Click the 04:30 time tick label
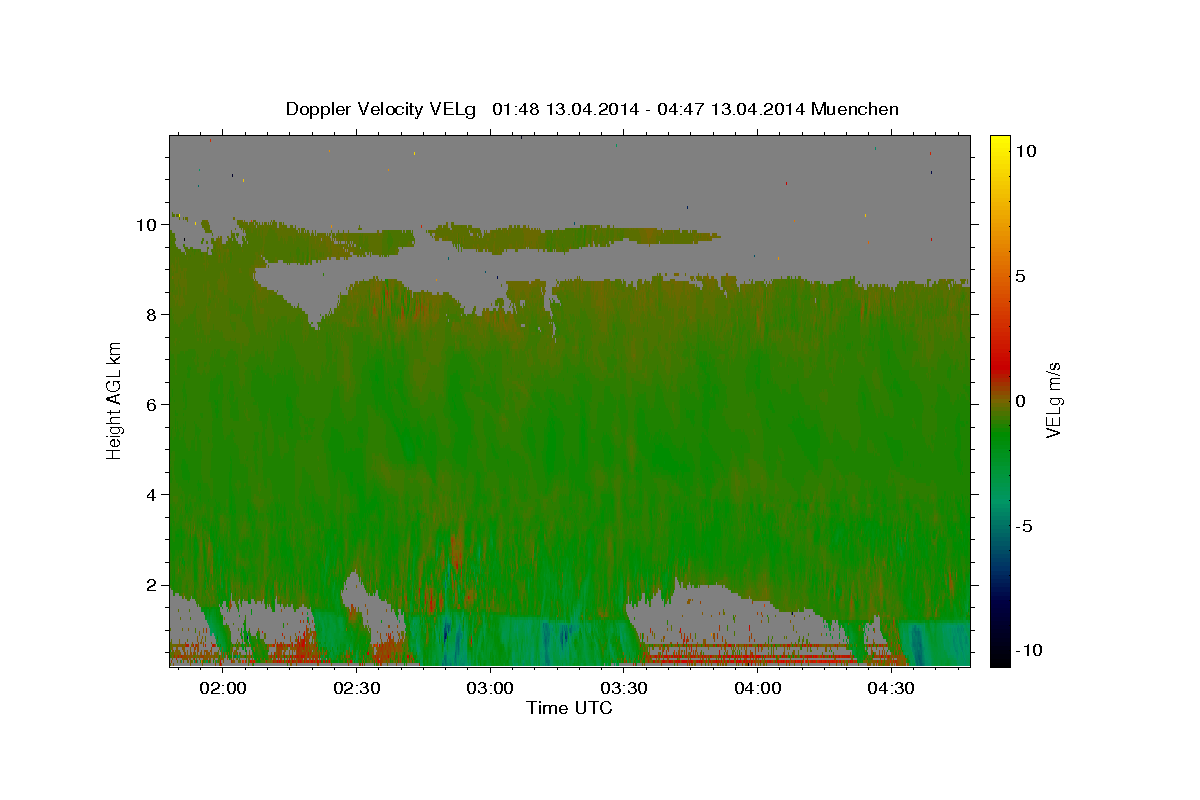The image size is (1200, 800). pos(891,689)
